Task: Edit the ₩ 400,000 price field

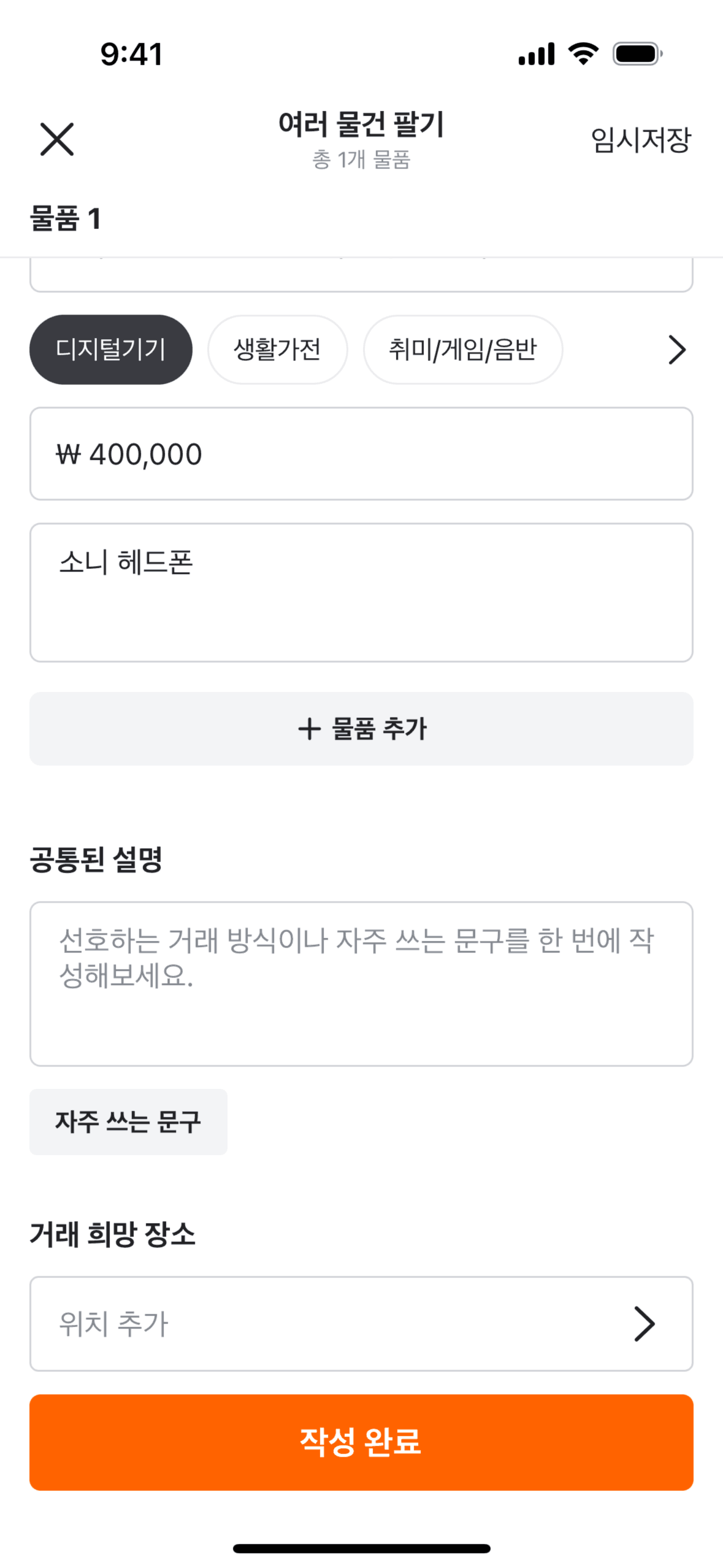Action: (x=361, y=454)
